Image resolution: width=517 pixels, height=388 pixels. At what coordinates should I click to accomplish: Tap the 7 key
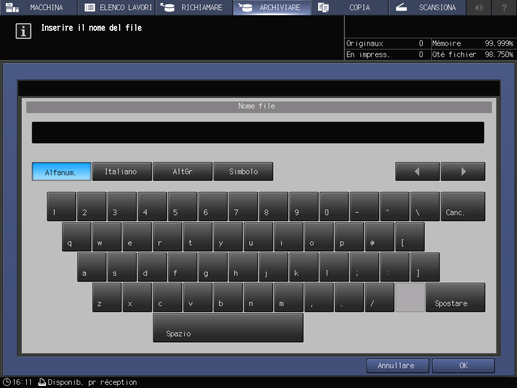click(x=243, y=206)
